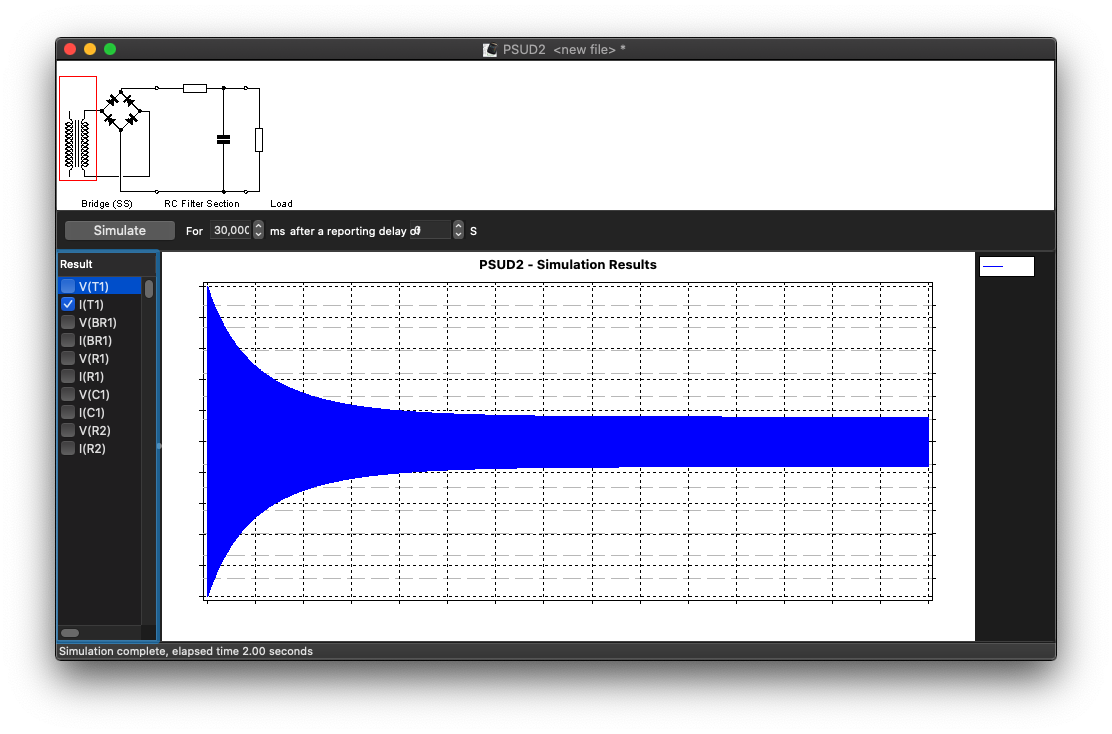This screenshot has height=734, width=1112.
Task: Select the bridge rectifier diode symbol
Action: point(121,110)
